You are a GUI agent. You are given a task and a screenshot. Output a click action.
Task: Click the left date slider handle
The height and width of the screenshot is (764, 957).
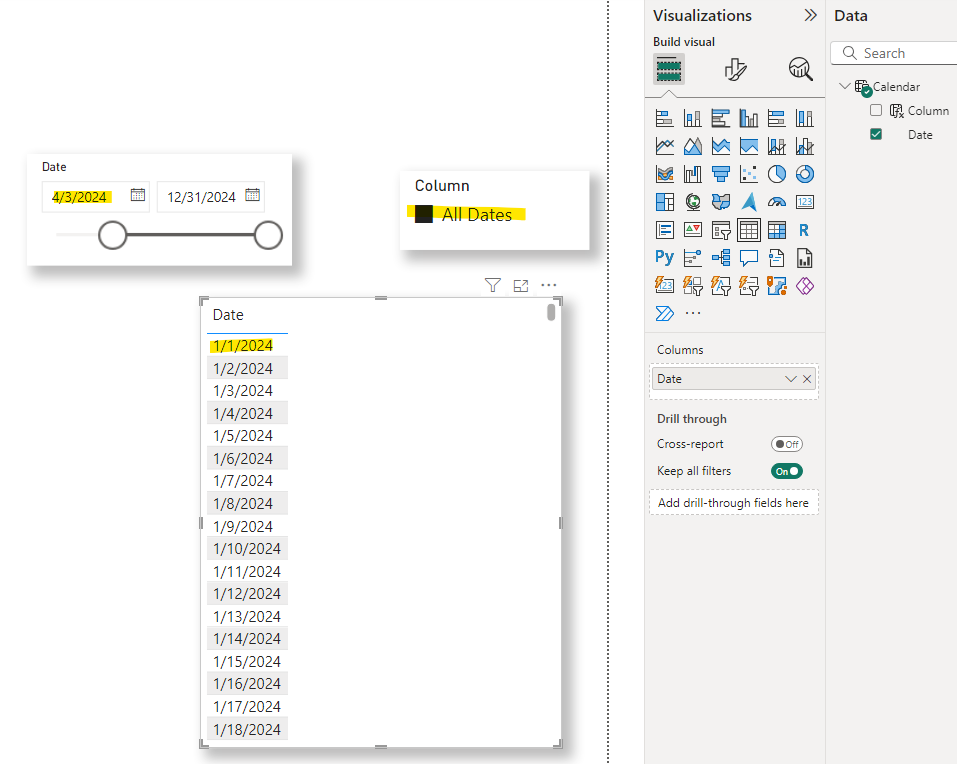pos(112,235)
